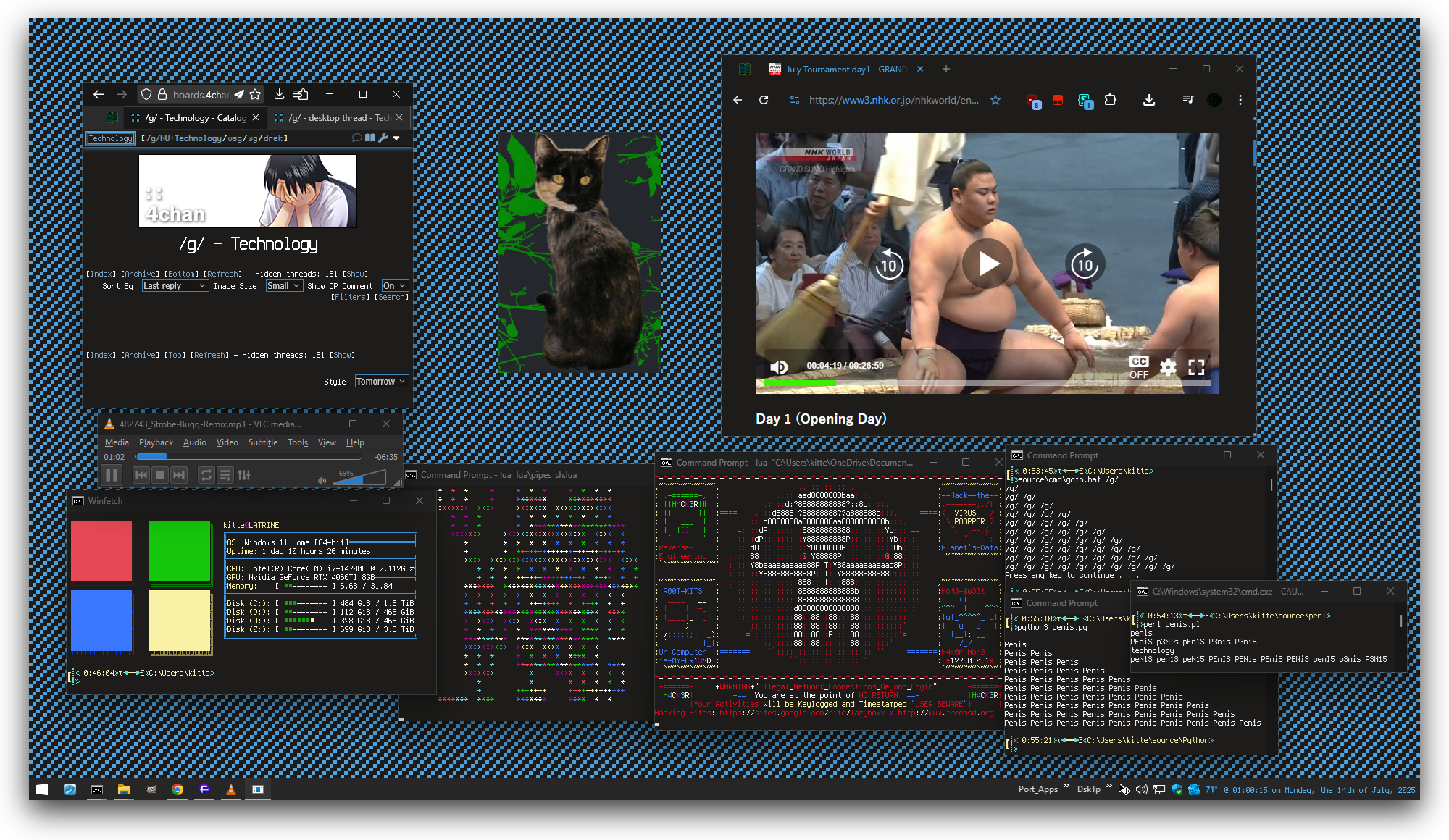Image resolution: width=1449 pixels, height=840 pixels.
Task: Reload the NHK World page
Action: [764, 100]
